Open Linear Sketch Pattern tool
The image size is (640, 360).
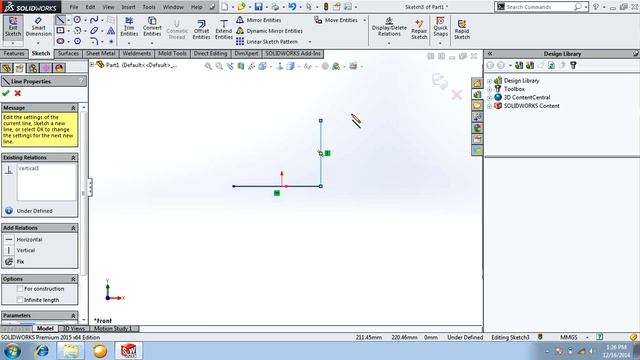pos(267,42)
